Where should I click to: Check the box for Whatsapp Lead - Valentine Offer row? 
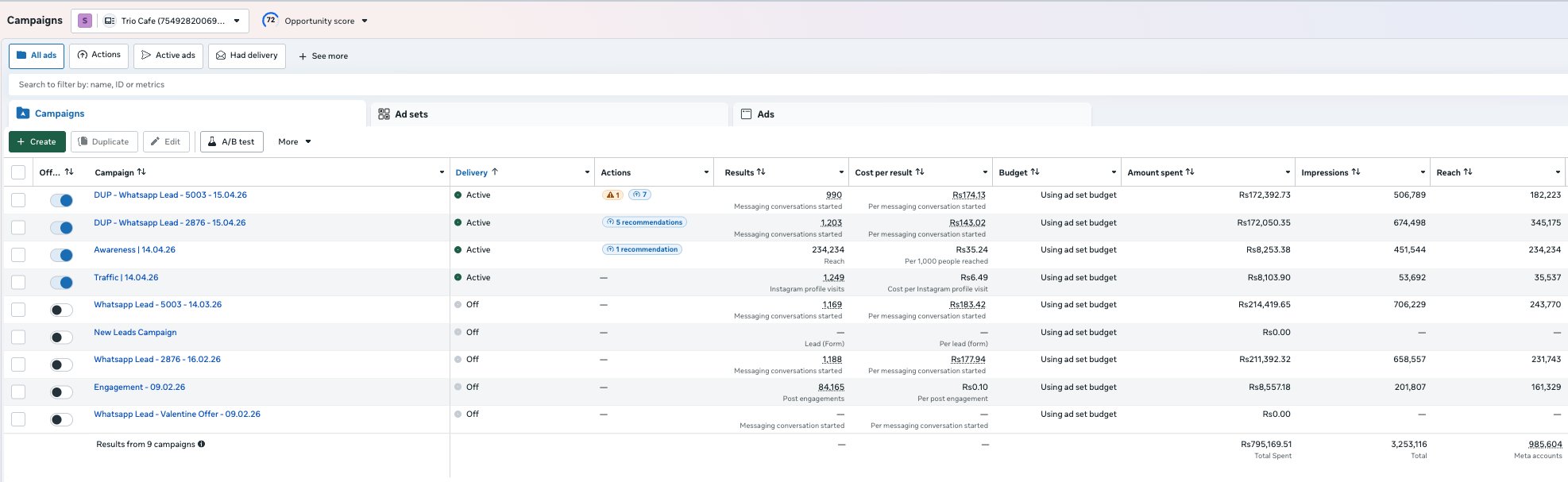pyautogui.click(x=18, y=419)
